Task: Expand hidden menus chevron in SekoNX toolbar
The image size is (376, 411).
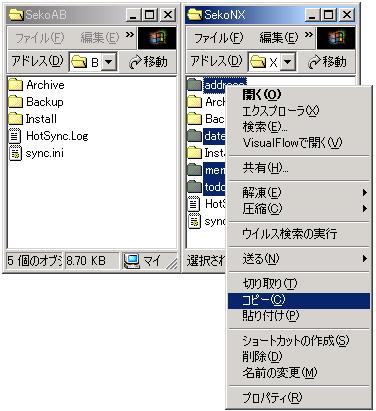Action: click(309, 35)
